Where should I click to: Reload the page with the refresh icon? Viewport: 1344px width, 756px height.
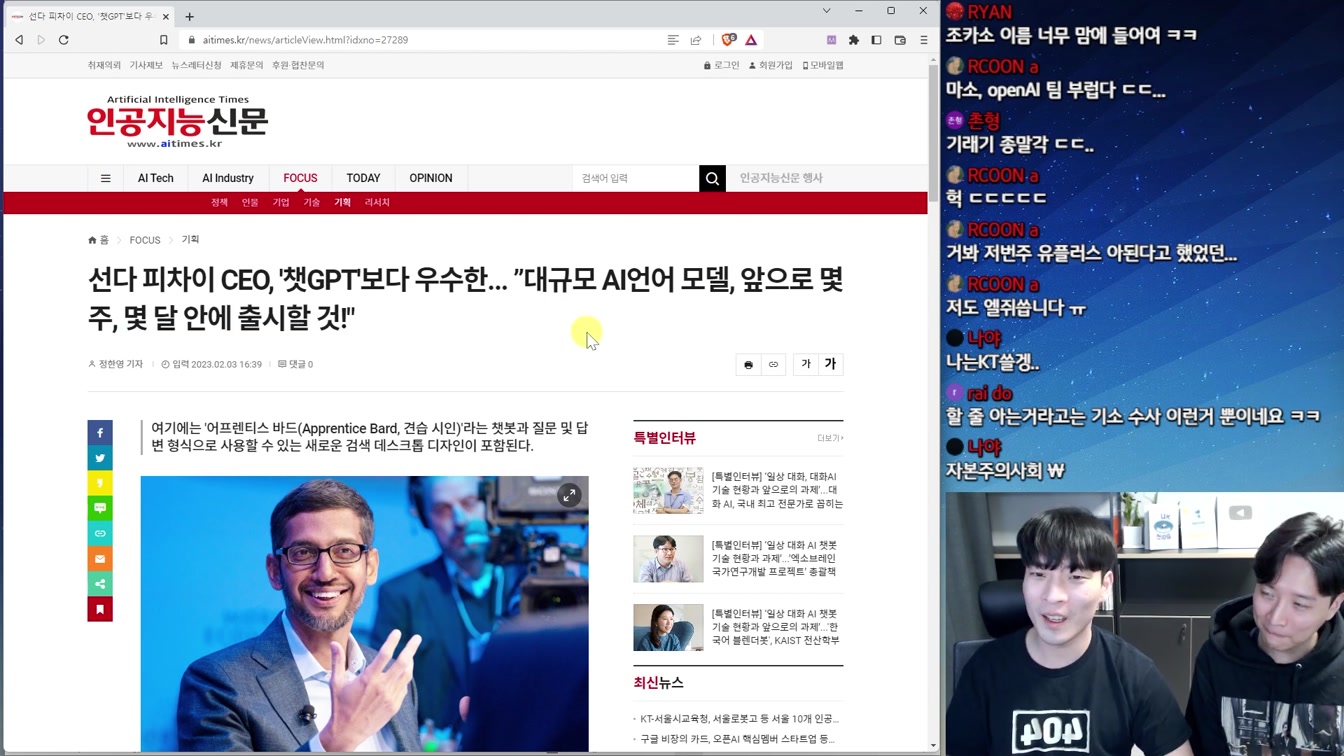[x=64, y=40]
